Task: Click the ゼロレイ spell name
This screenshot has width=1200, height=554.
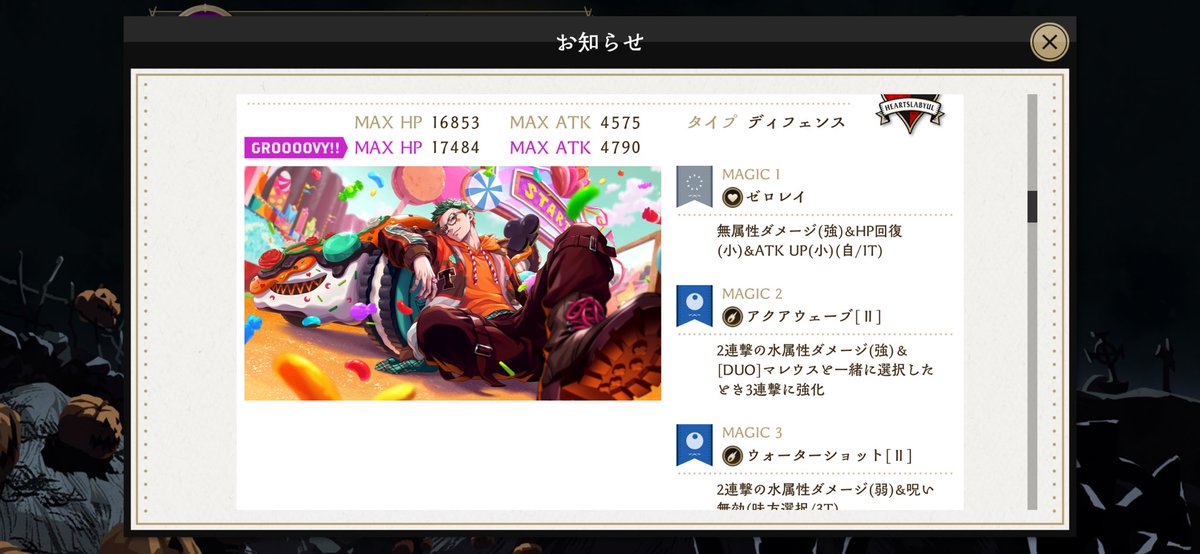Action: click(x=776, y=197)
